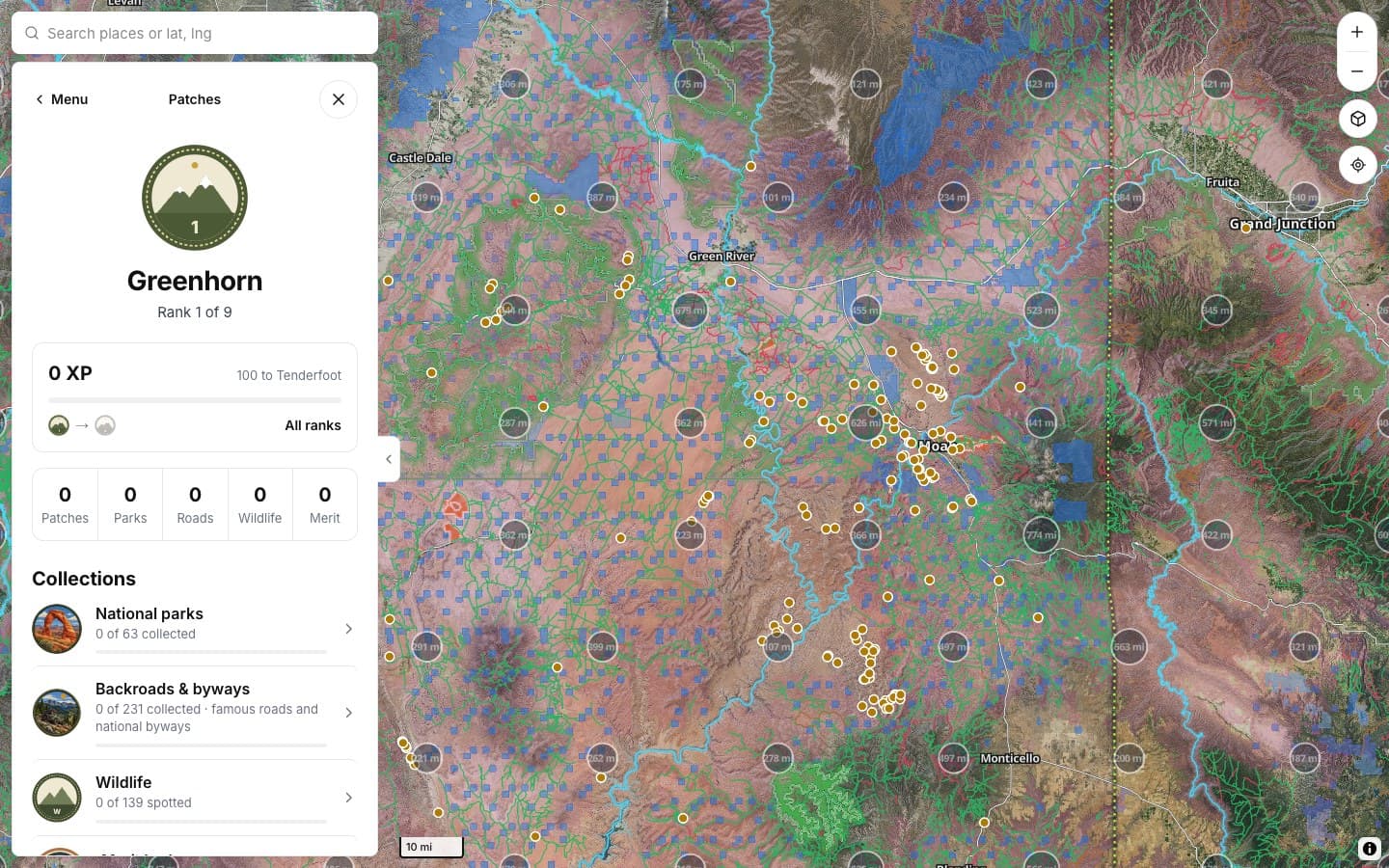Click the Greenhorn rank name
1389x868 pixels.
point(195,281)
